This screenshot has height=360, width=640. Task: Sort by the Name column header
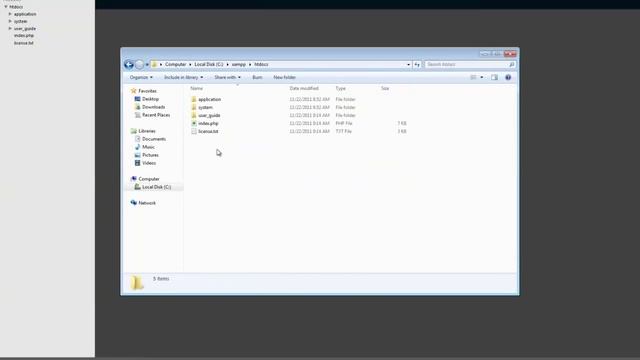[197, 88]
